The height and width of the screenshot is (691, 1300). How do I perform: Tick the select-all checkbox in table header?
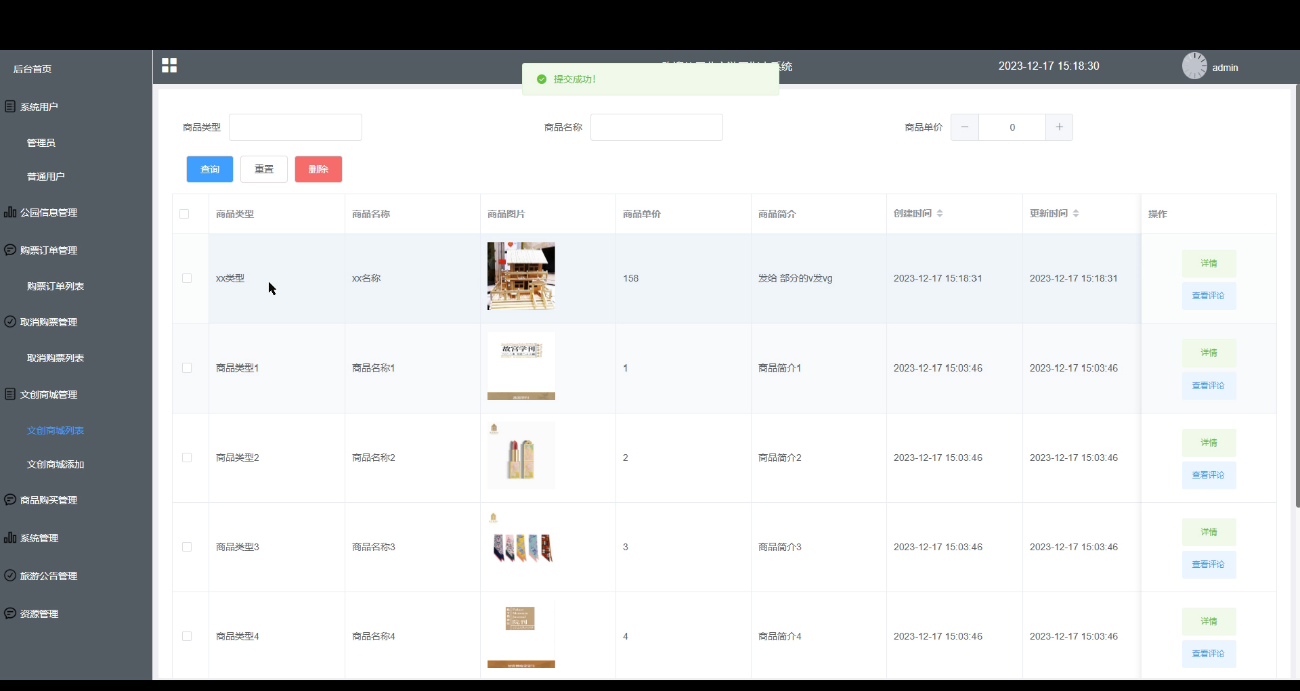(x=184, y=214)
